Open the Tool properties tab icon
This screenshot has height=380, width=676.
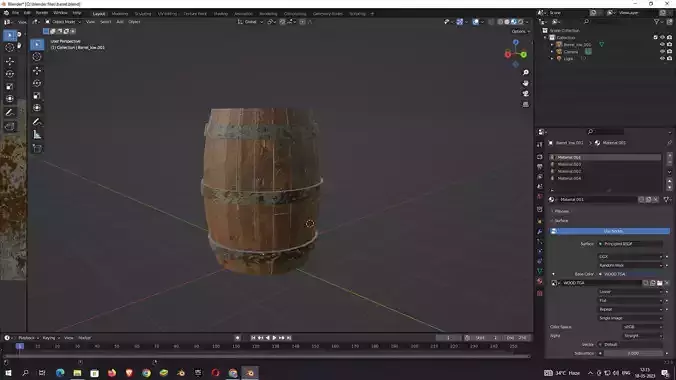click(540, 144)
